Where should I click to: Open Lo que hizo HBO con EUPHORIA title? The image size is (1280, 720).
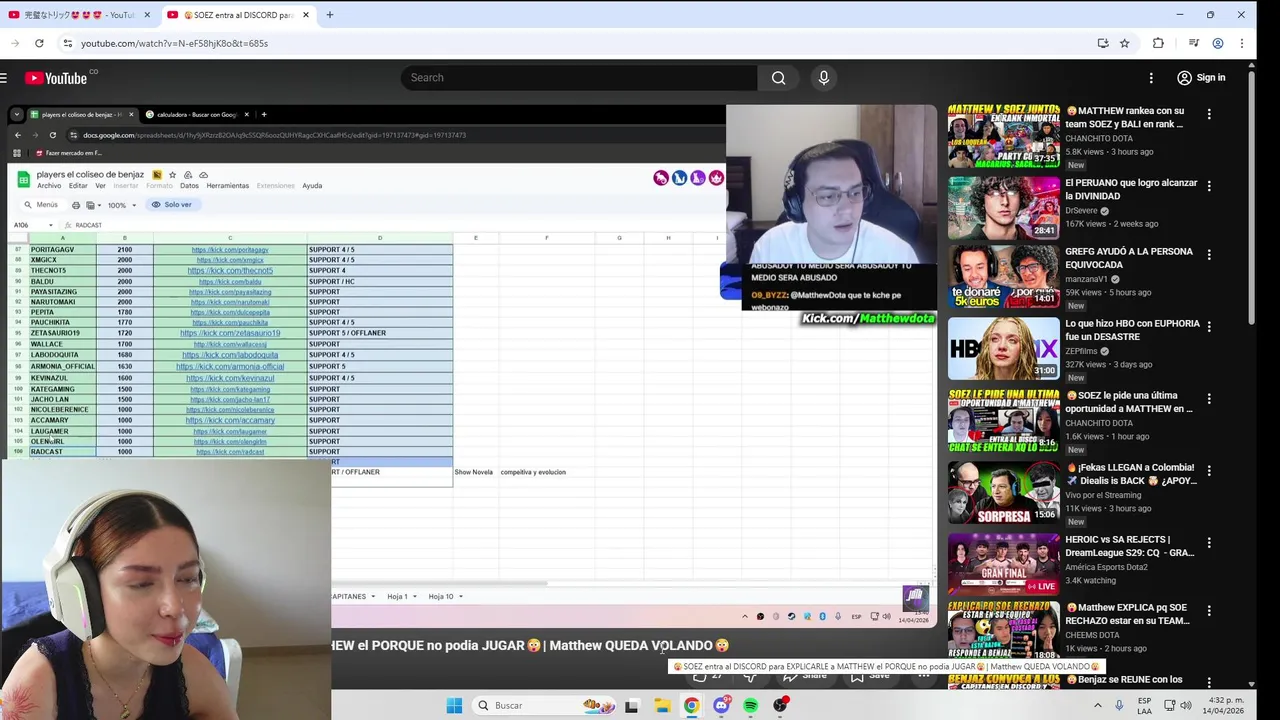click(1132, 330)
